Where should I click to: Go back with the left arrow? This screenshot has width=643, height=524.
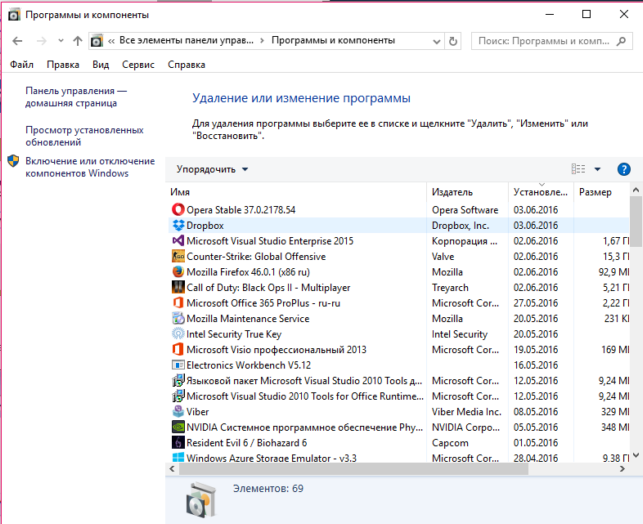tap(17, 41)
